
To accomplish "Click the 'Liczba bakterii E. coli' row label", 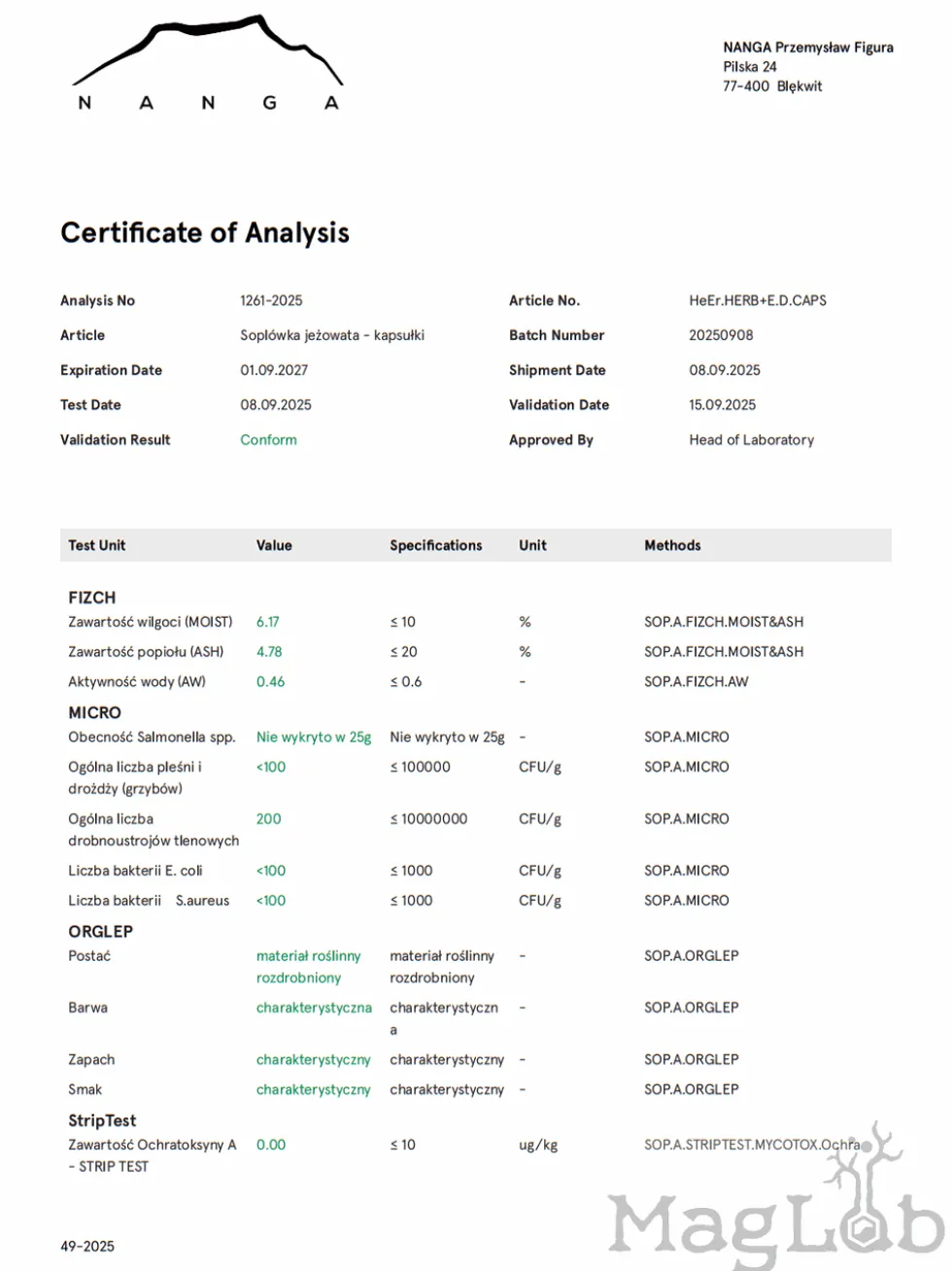I will (x=135, y=871).
